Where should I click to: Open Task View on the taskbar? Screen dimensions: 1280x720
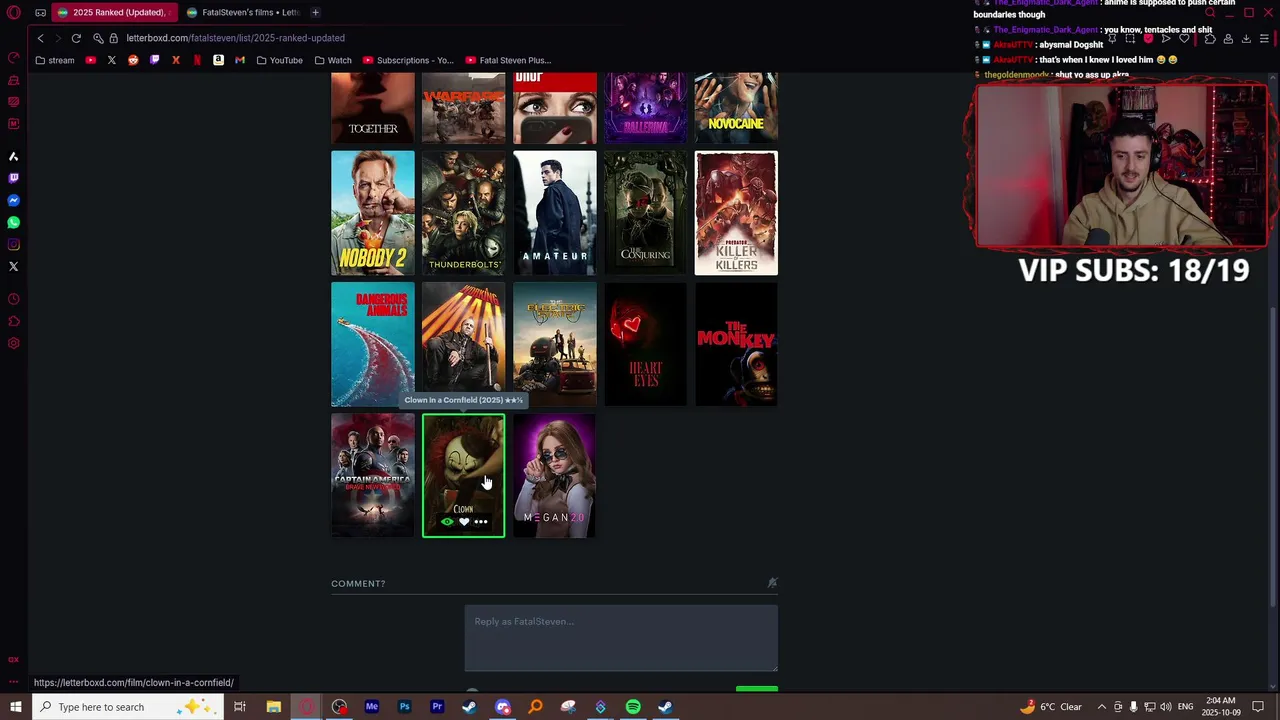click(x=240, y=707)
